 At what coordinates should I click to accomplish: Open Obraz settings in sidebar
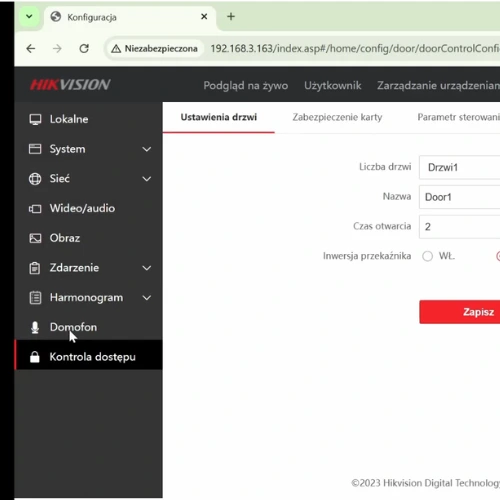point(89,238)
